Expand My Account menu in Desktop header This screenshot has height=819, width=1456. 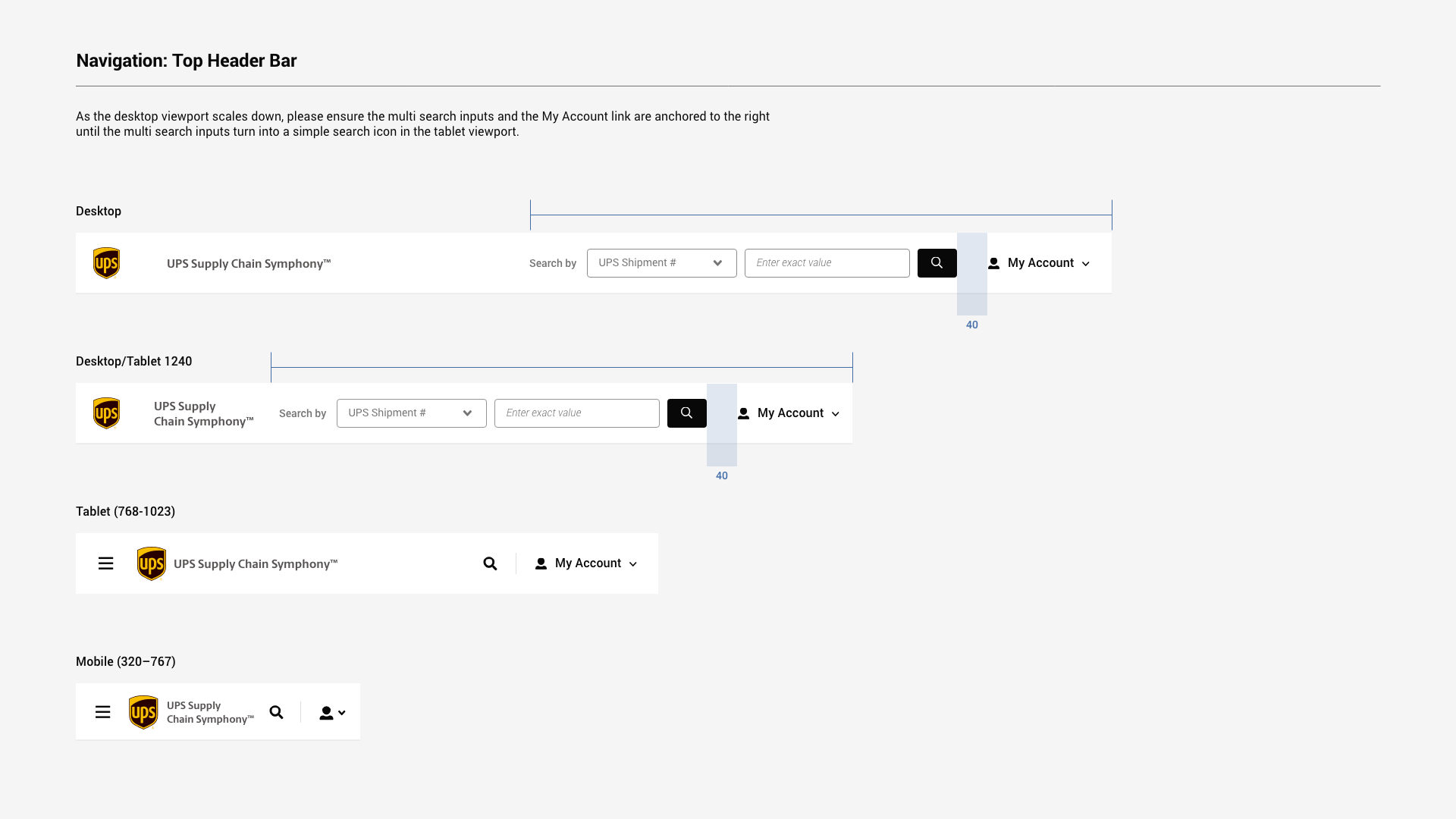[x=1039, y=263]
